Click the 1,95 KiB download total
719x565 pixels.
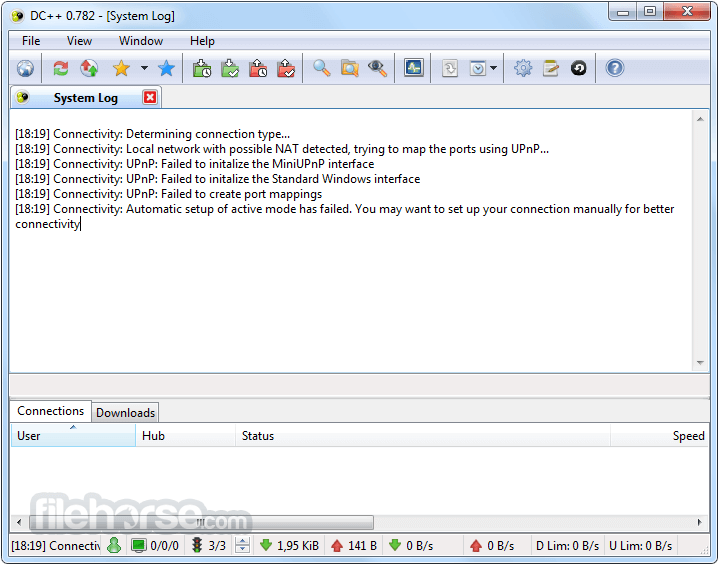[x=290, y=546]
